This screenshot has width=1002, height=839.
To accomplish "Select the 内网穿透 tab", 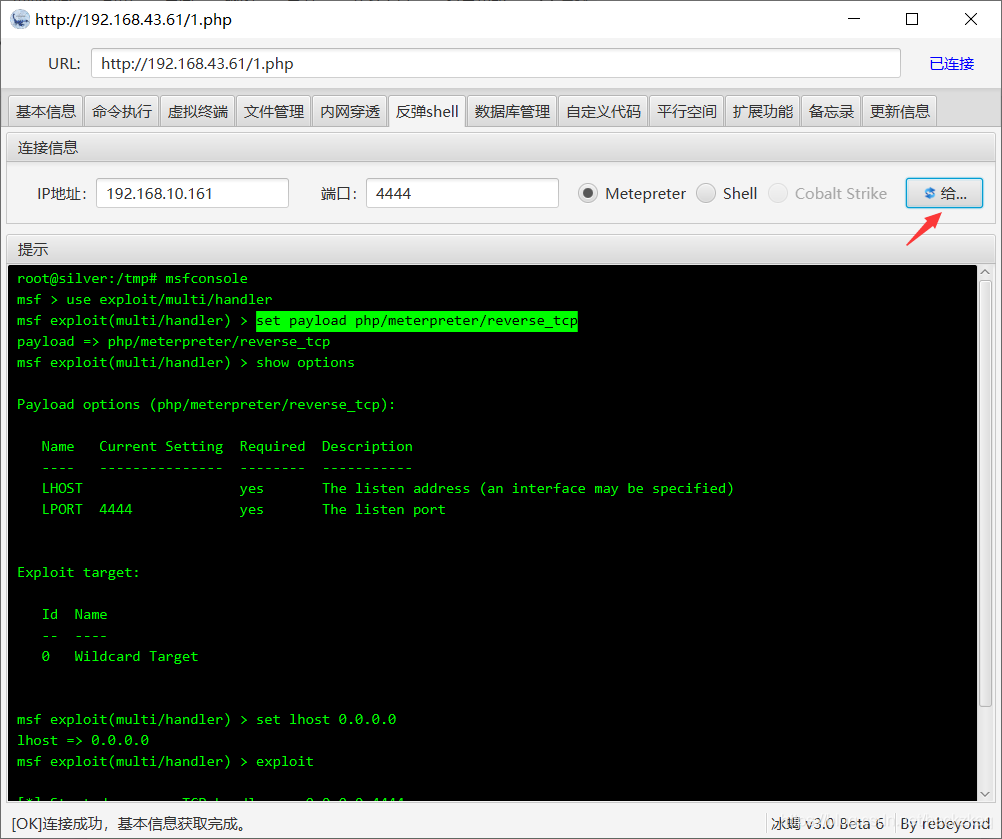I will pyautogui.click(x=350, y=111).
